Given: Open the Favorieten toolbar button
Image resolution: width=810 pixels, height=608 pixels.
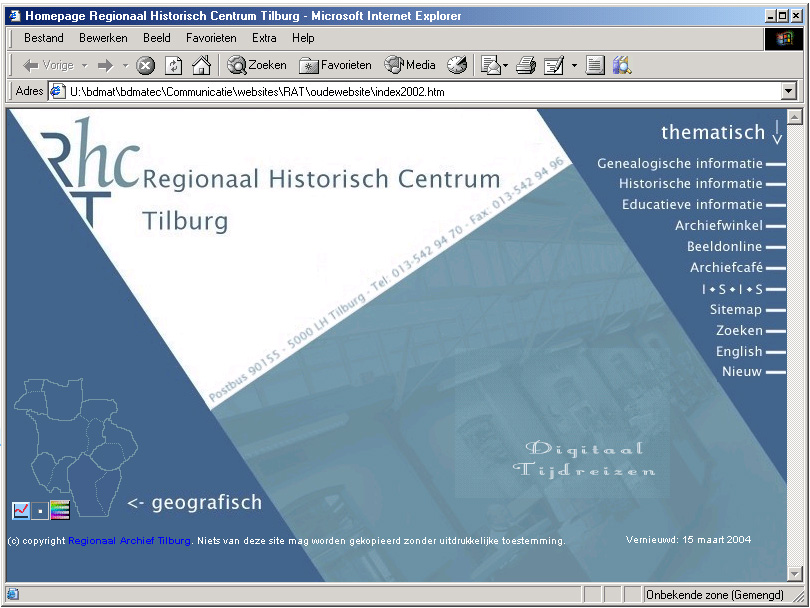Looking at the screenshot, I should (335, 66).
